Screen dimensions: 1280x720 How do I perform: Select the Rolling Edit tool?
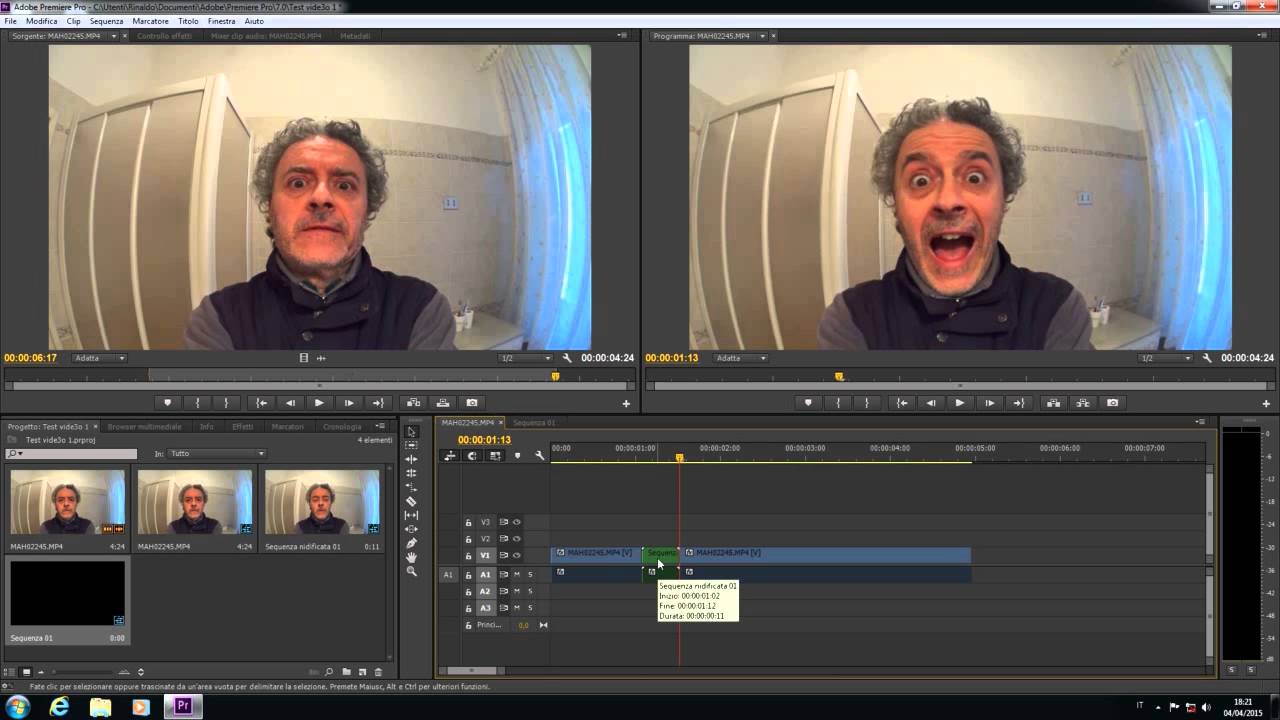point(411,473)
